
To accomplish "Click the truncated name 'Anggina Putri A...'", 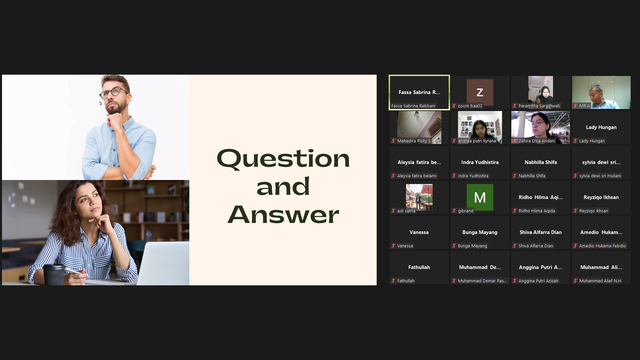I will [x=540, y=267].
